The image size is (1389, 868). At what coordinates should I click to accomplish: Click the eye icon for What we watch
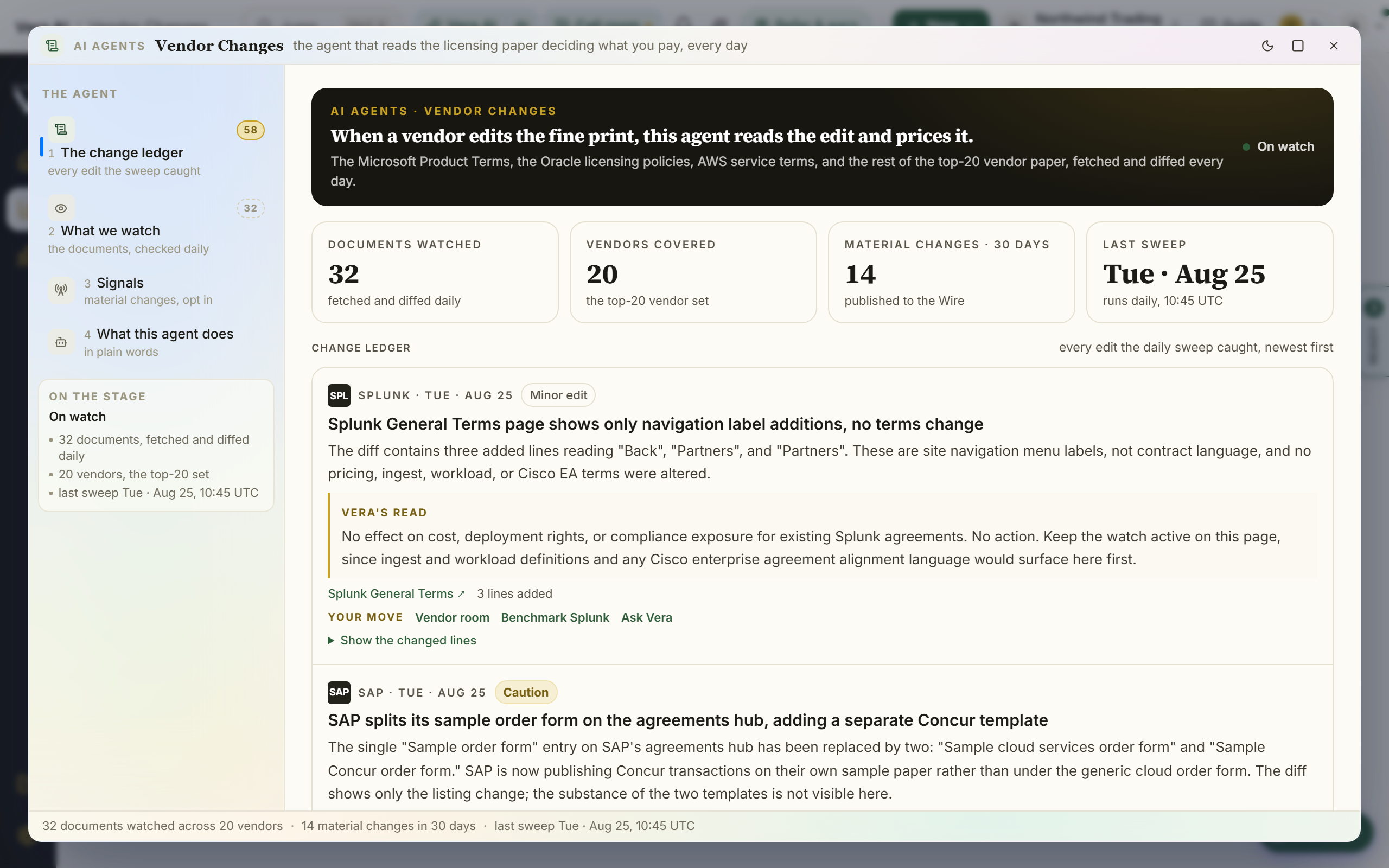point(61,208)
